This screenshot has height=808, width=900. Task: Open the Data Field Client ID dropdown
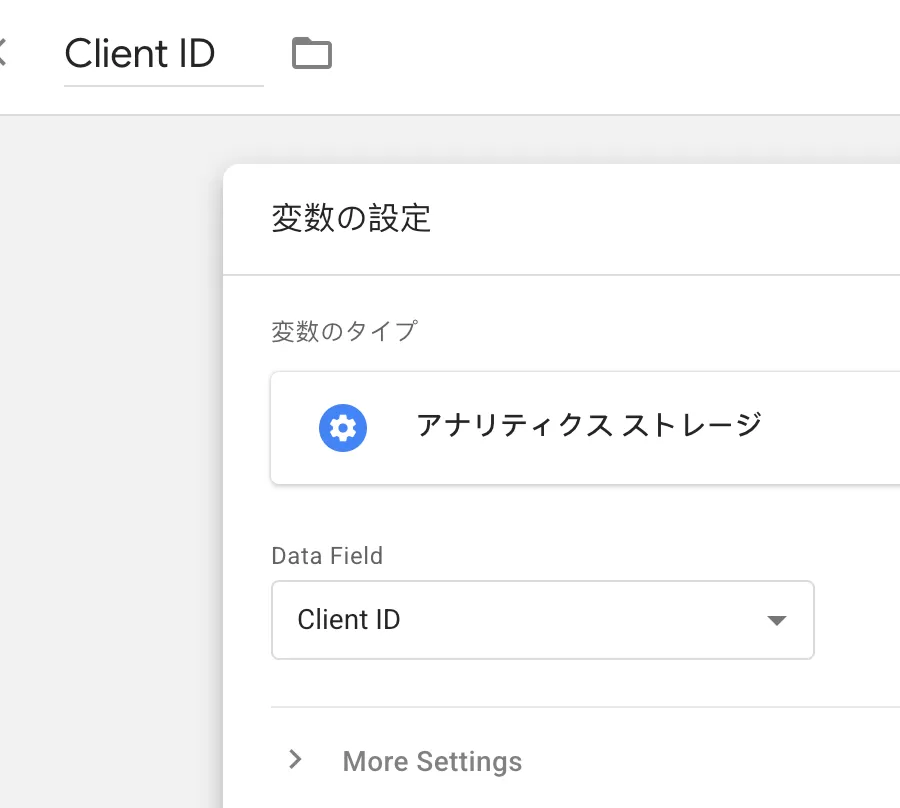pos(542,620)
